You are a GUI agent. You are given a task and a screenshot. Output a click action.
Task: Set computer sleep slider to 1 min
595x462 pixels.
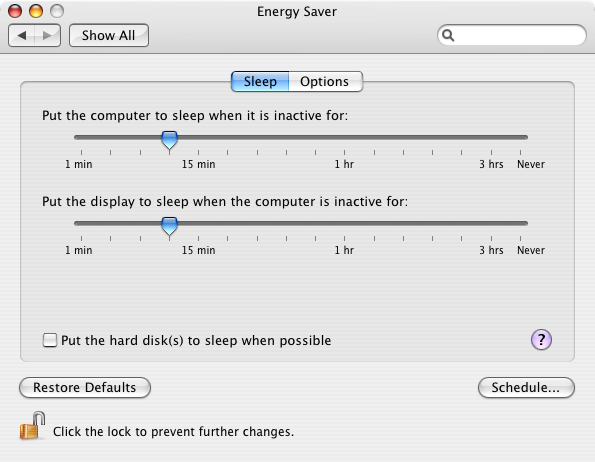click(81, 137)
